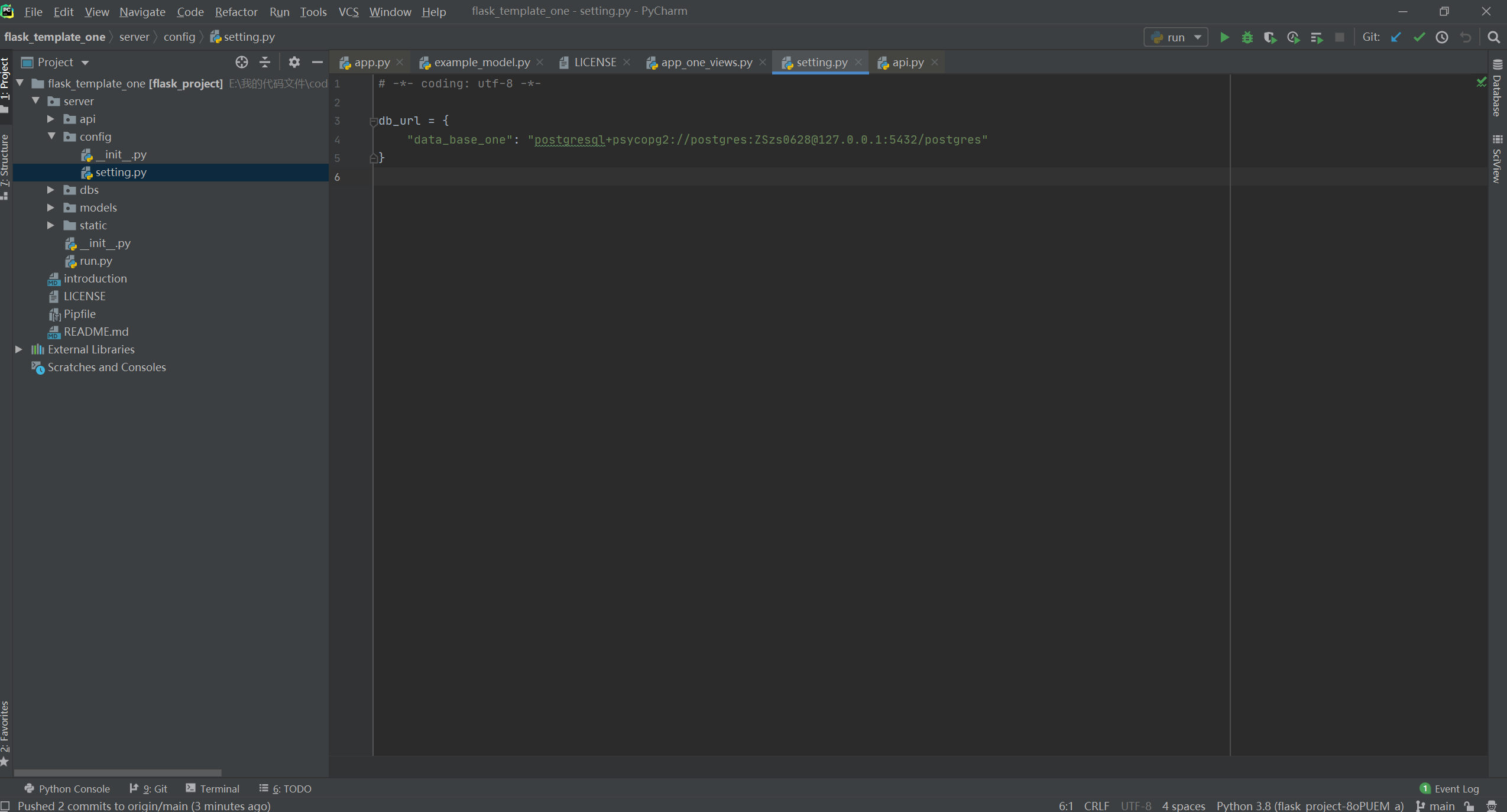Click Project panel horizontal scrollbar
The height and width of the screenshot is (812, 1507).
coord(118,772)
